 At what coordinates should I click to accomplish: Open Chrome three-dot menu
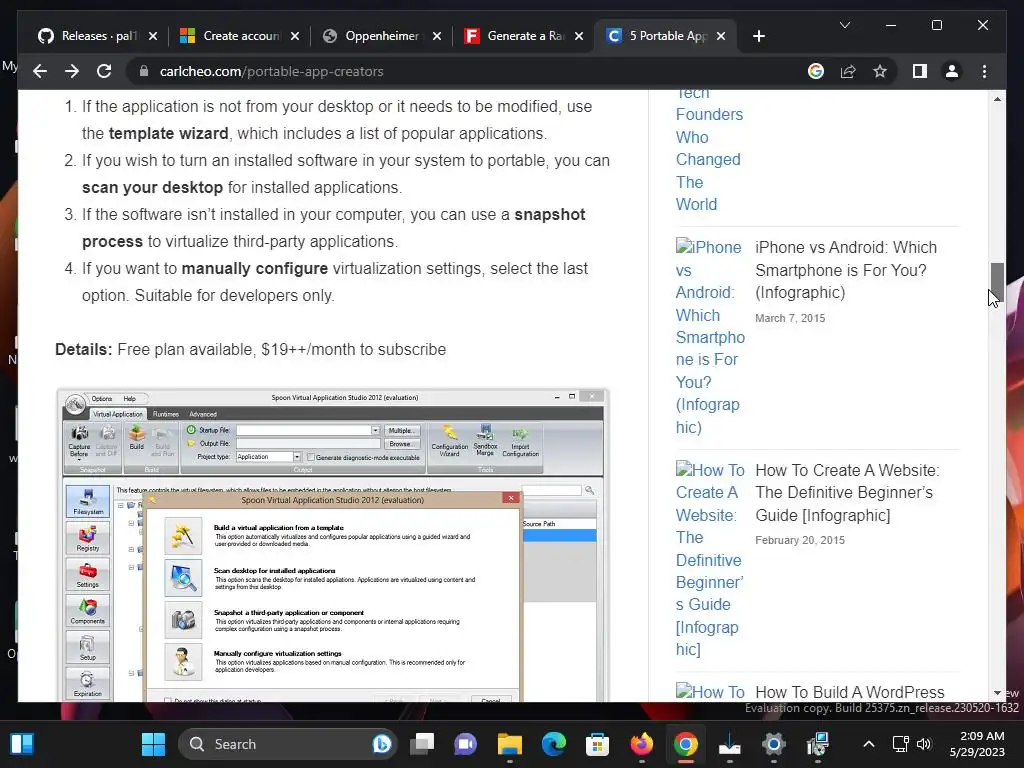click(x=984, y=71)
